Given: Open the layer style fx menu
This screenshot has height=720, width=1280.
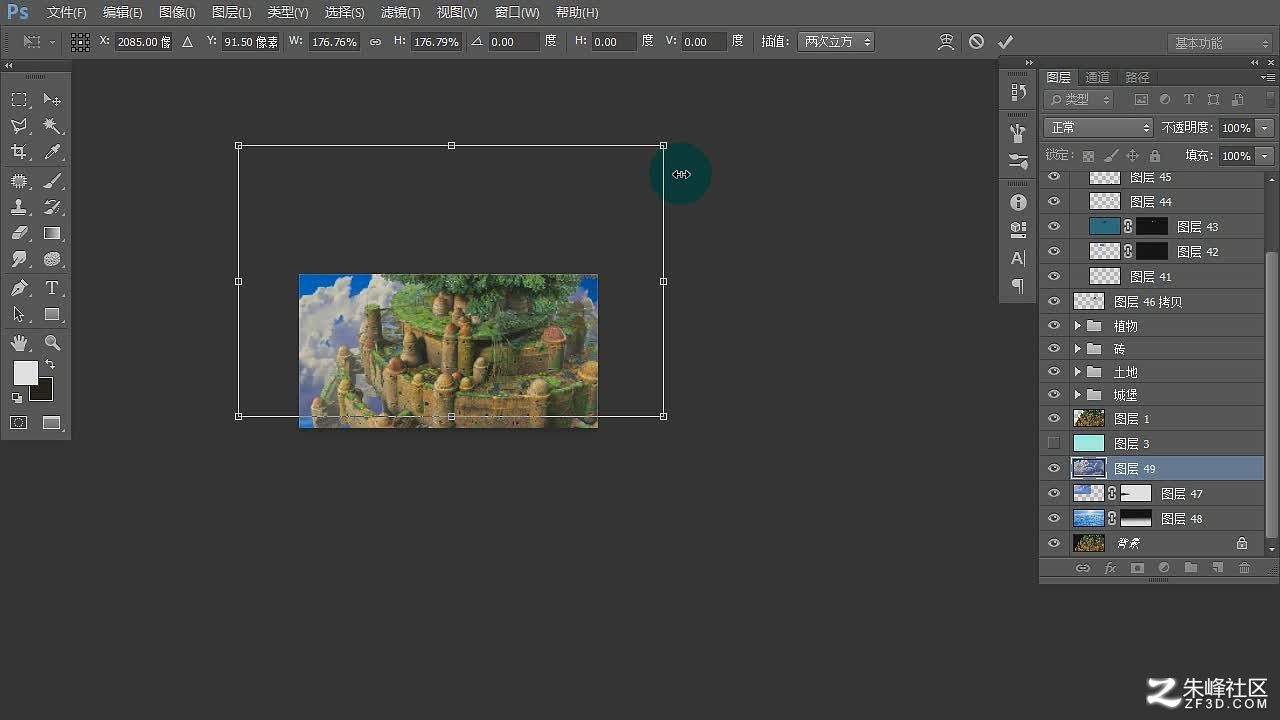Looking at the screenshot, I should coord(1110,568).
